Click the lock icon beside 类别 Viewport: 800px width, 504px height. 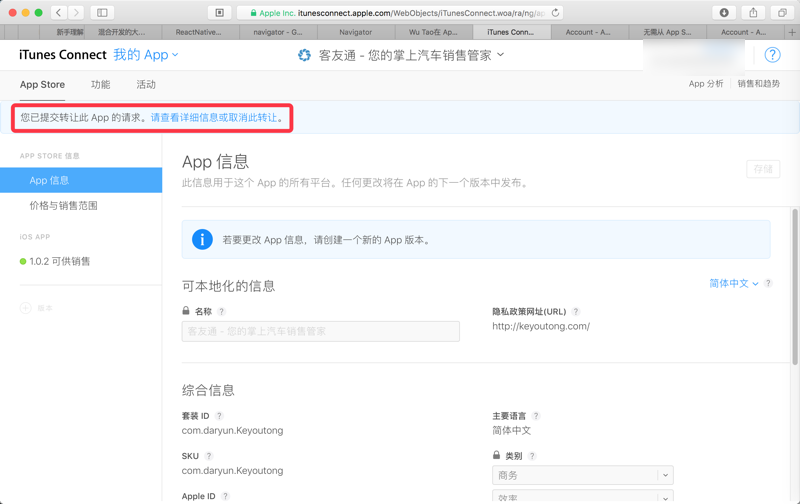[x=496, y=455]
